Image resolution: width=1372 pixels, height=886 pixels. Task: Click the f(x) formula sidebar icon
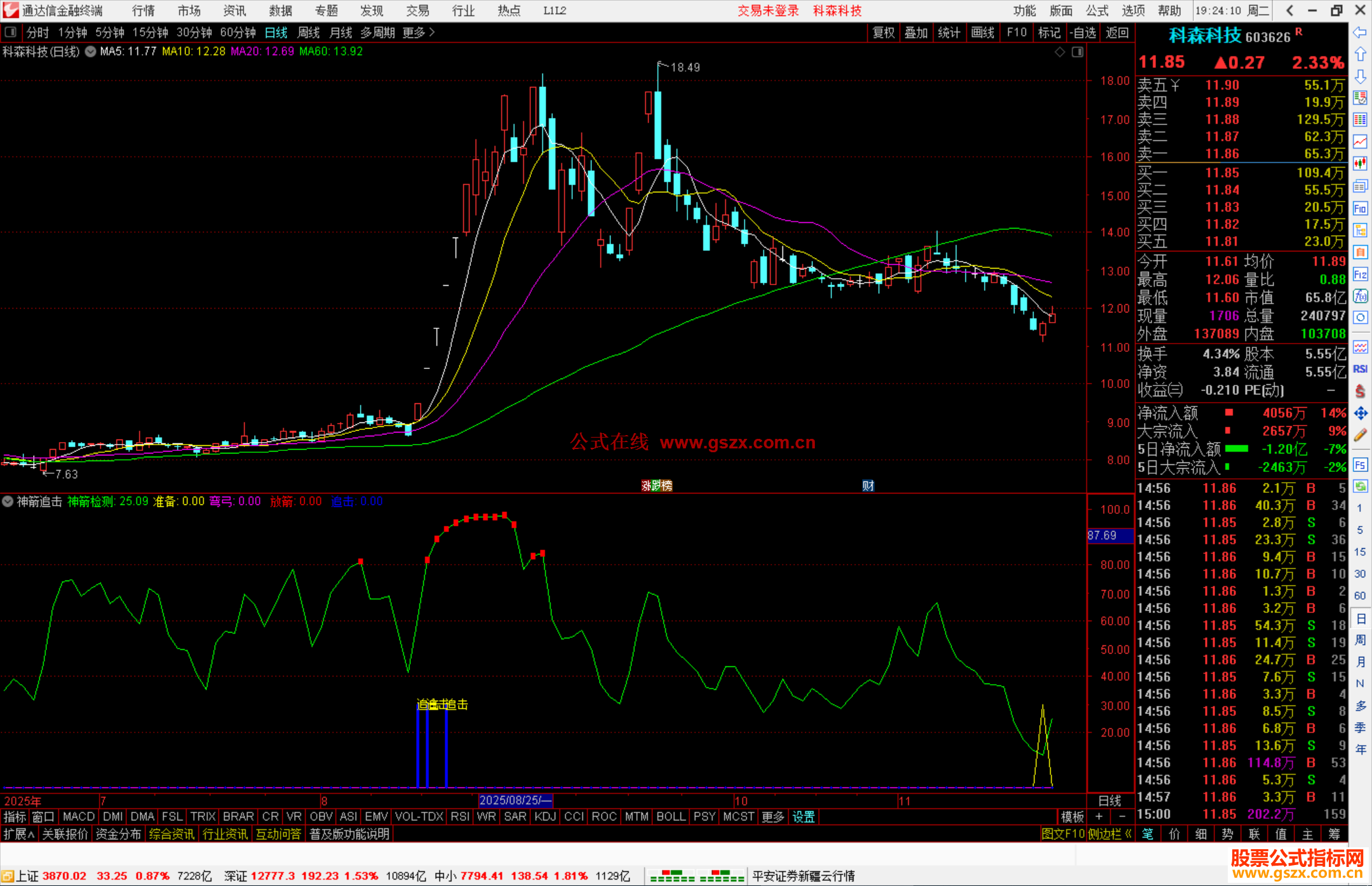pos(1360,296)
